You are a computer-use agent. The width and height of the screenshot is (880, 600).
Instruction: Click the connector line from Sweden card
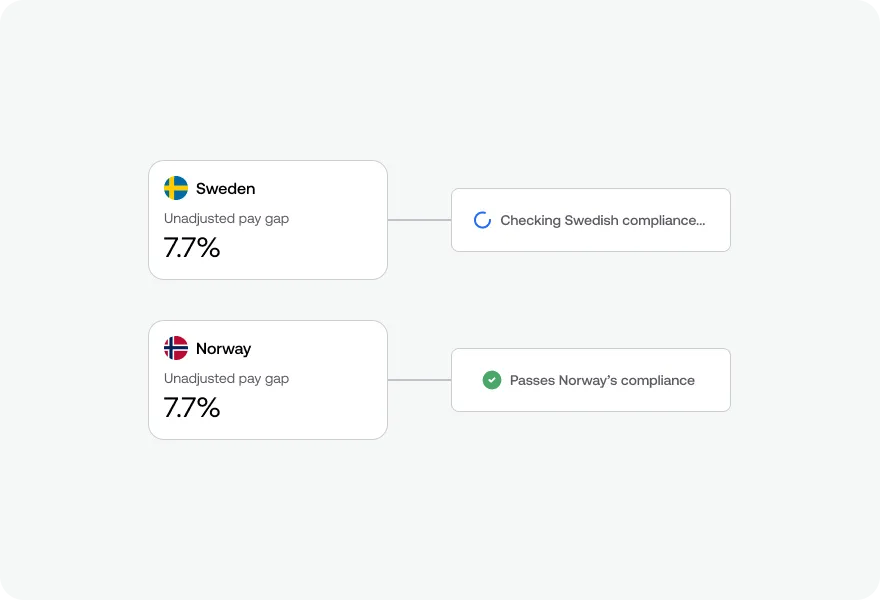pyautogui.click(x=419, y=220)
